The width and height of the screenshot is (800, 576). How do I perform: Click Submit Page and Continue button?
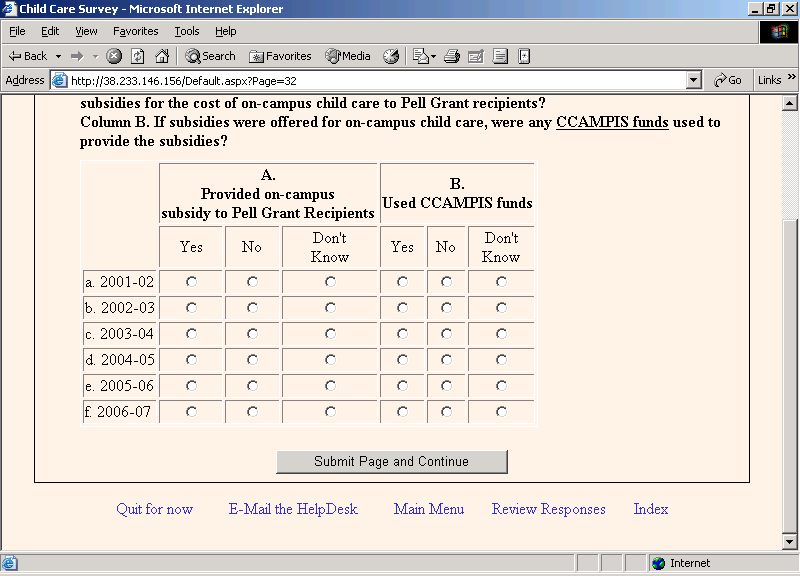(392, 462)
